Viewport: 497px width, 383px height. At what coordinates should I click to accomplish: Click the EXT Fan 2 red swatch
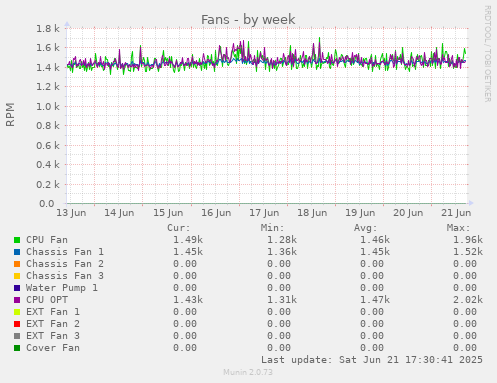coord(17,324)
